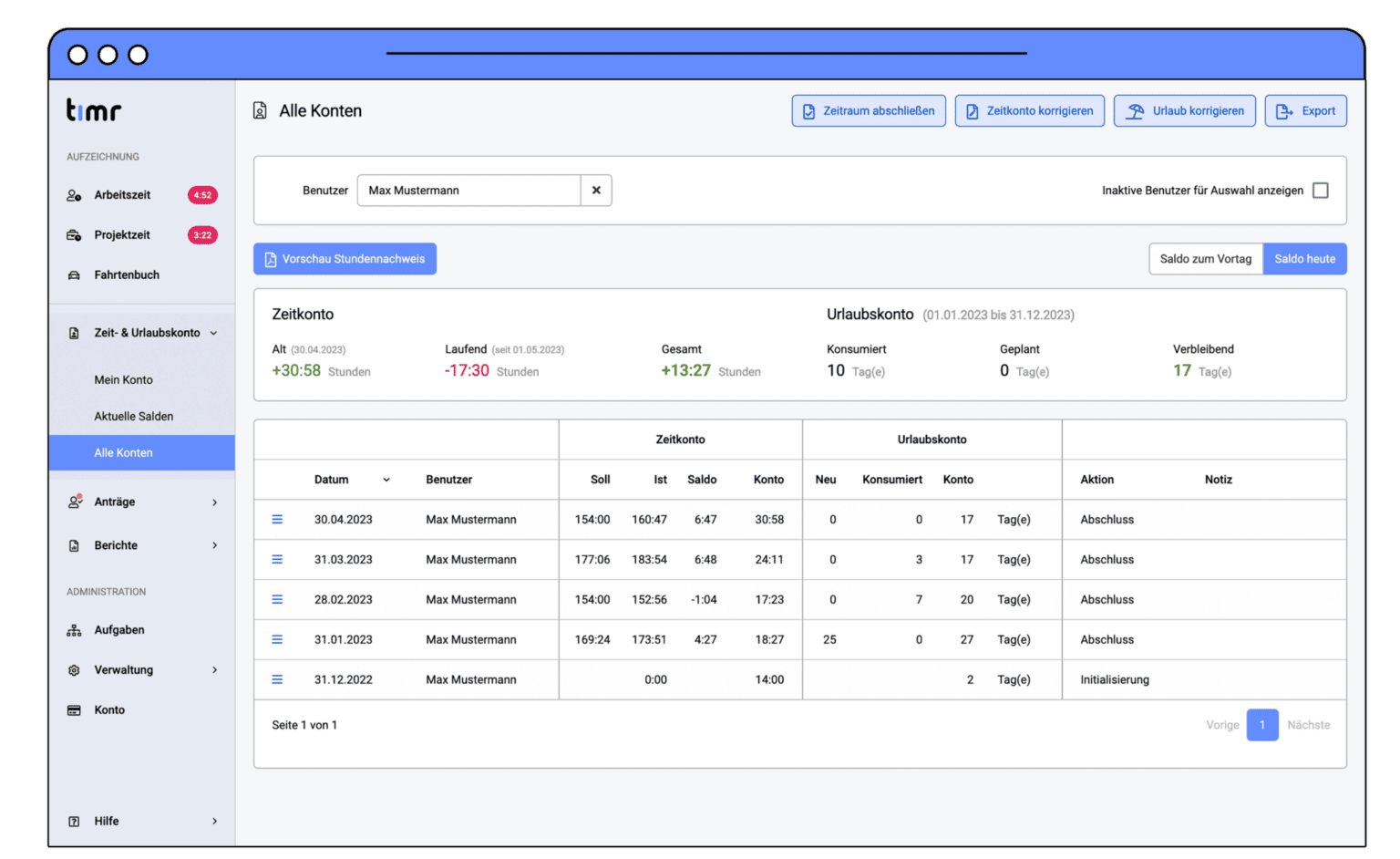The width and height of the screenshot is (1400, 859).
Task: Click the Projektzeit briefcase icon
Action: [74, 235]
